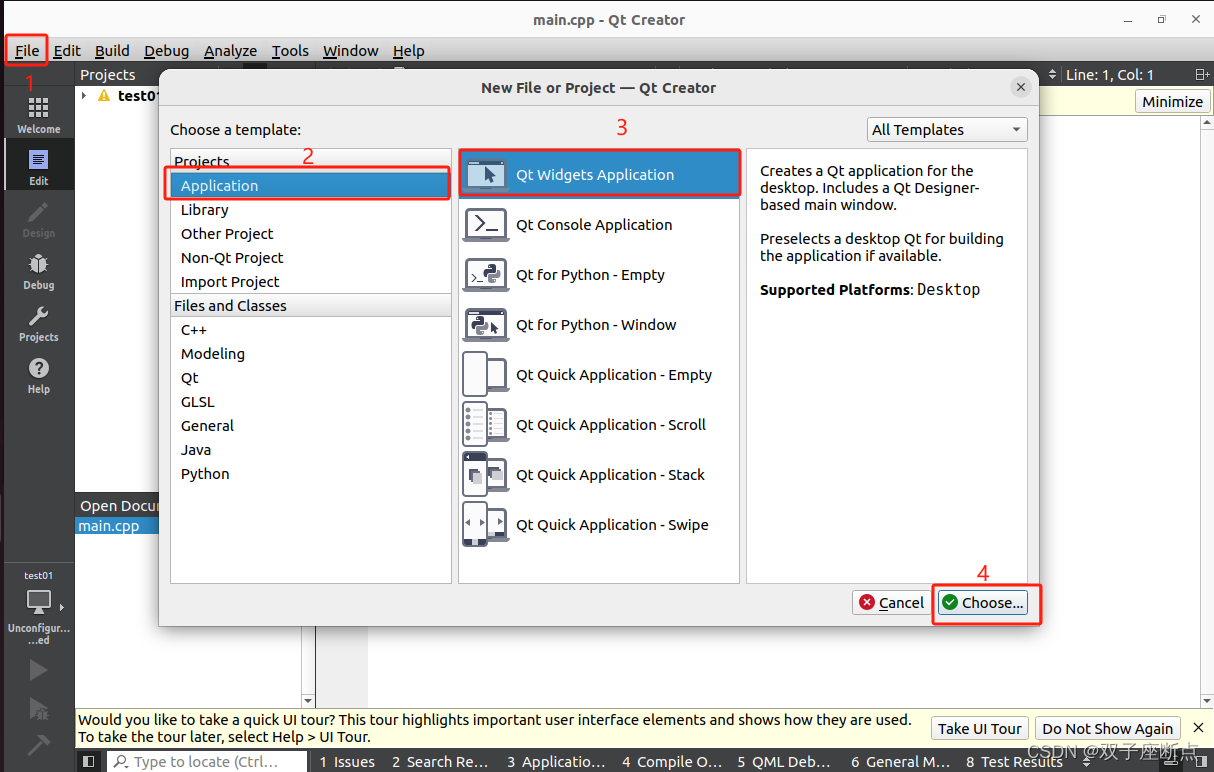Image resolution: width=1214 pixels, height=772 pixels.
Task: Click the Minimize button in editor
Action: pyautogui.click(x=1172, y=101)
